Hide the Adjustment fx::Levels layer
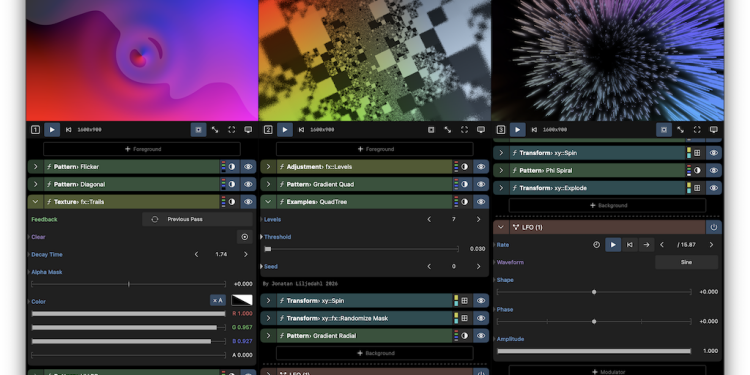This screenshot has width=750, height=375. pos(481,166)
